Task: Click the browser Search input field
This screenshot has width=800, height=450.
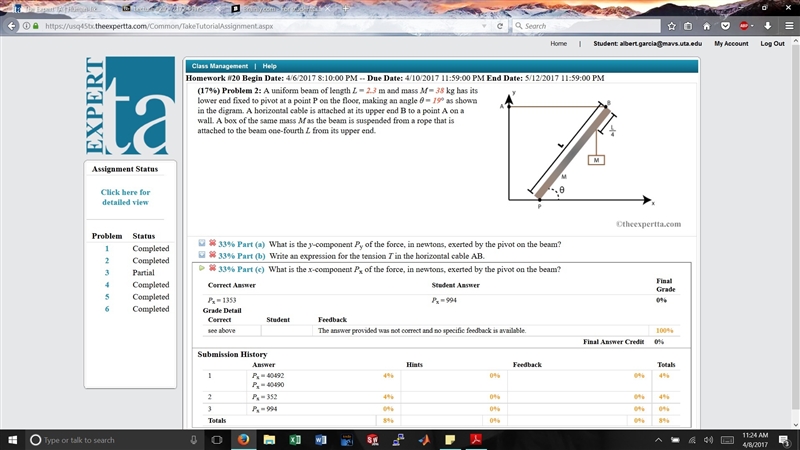Action: tap(587, 26)
